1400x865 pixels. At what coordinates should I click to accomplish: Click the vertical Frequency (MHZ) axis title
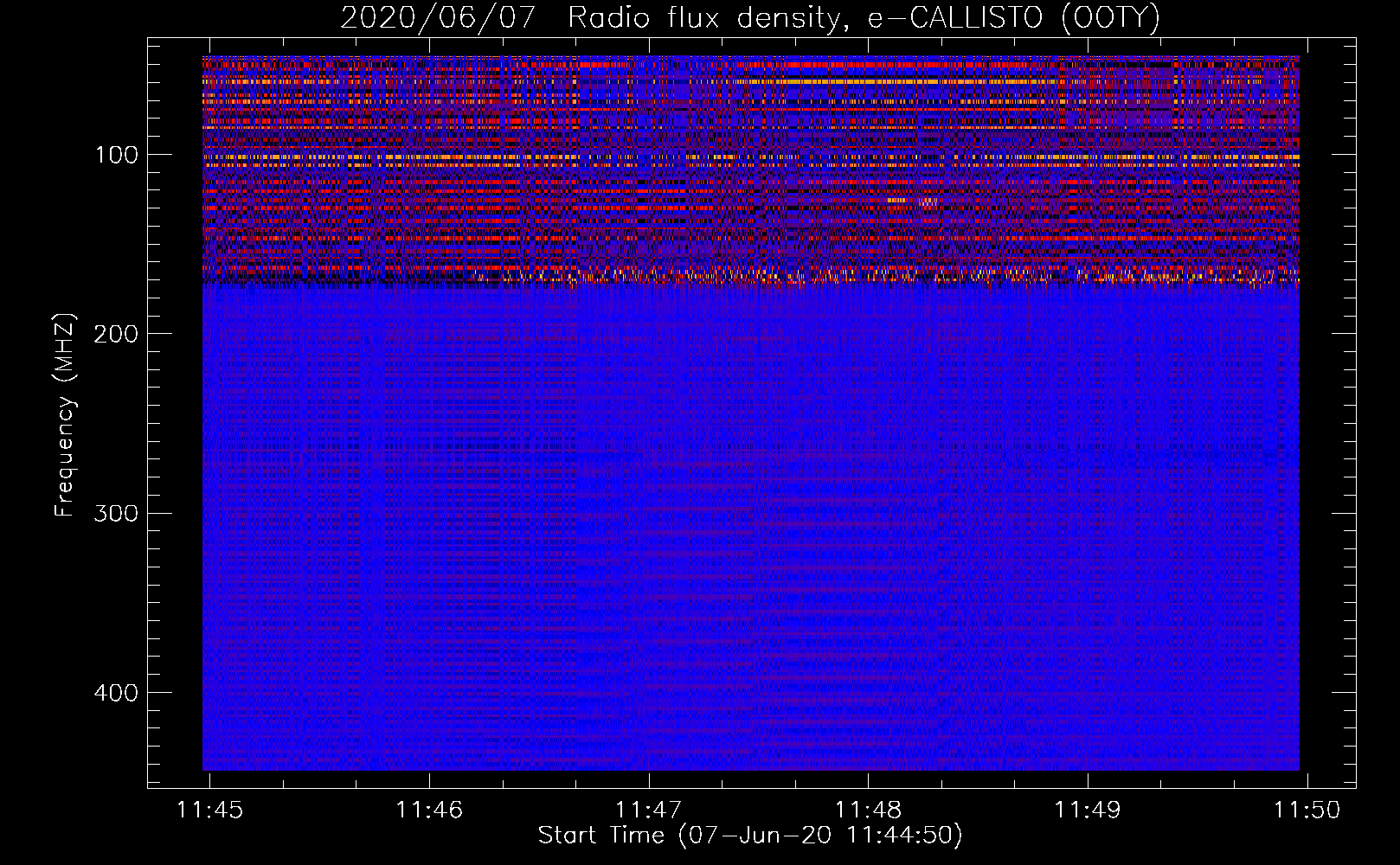[x=65, y=414]
